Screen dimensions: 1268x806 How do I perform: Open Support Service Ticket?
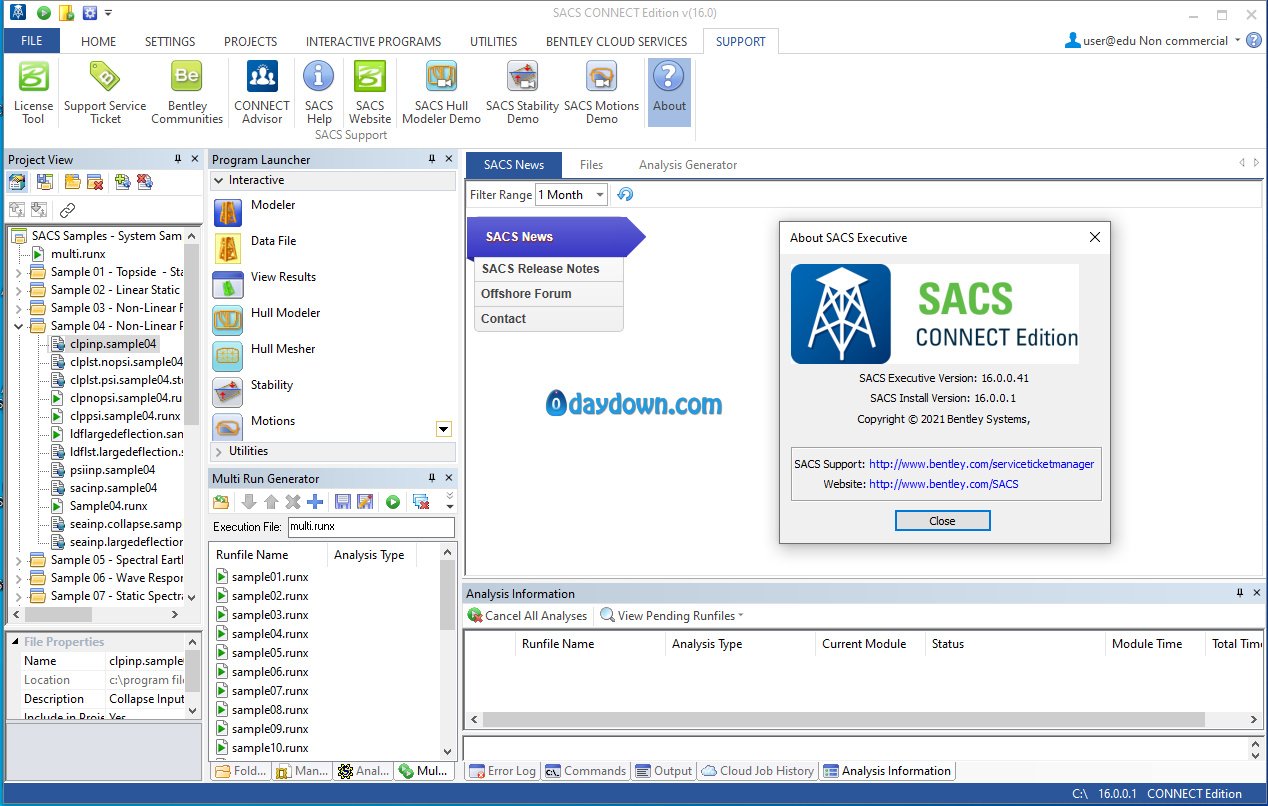(x=105, y=92)
